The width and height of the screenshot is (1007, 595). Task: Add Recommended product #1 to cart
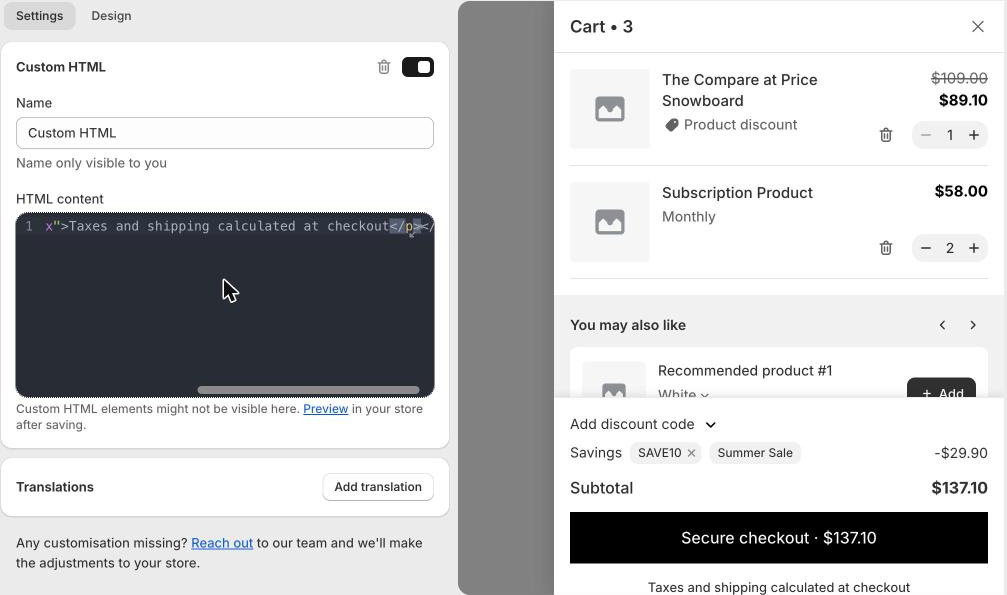point(941,389)
